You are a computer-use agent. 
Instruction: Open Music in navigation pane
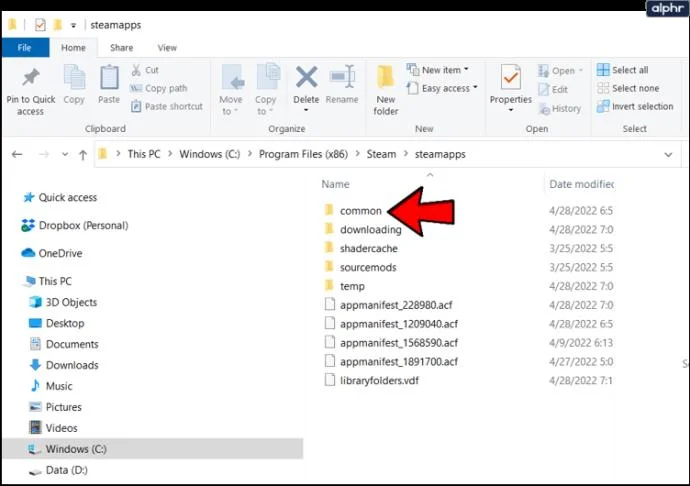59,386
